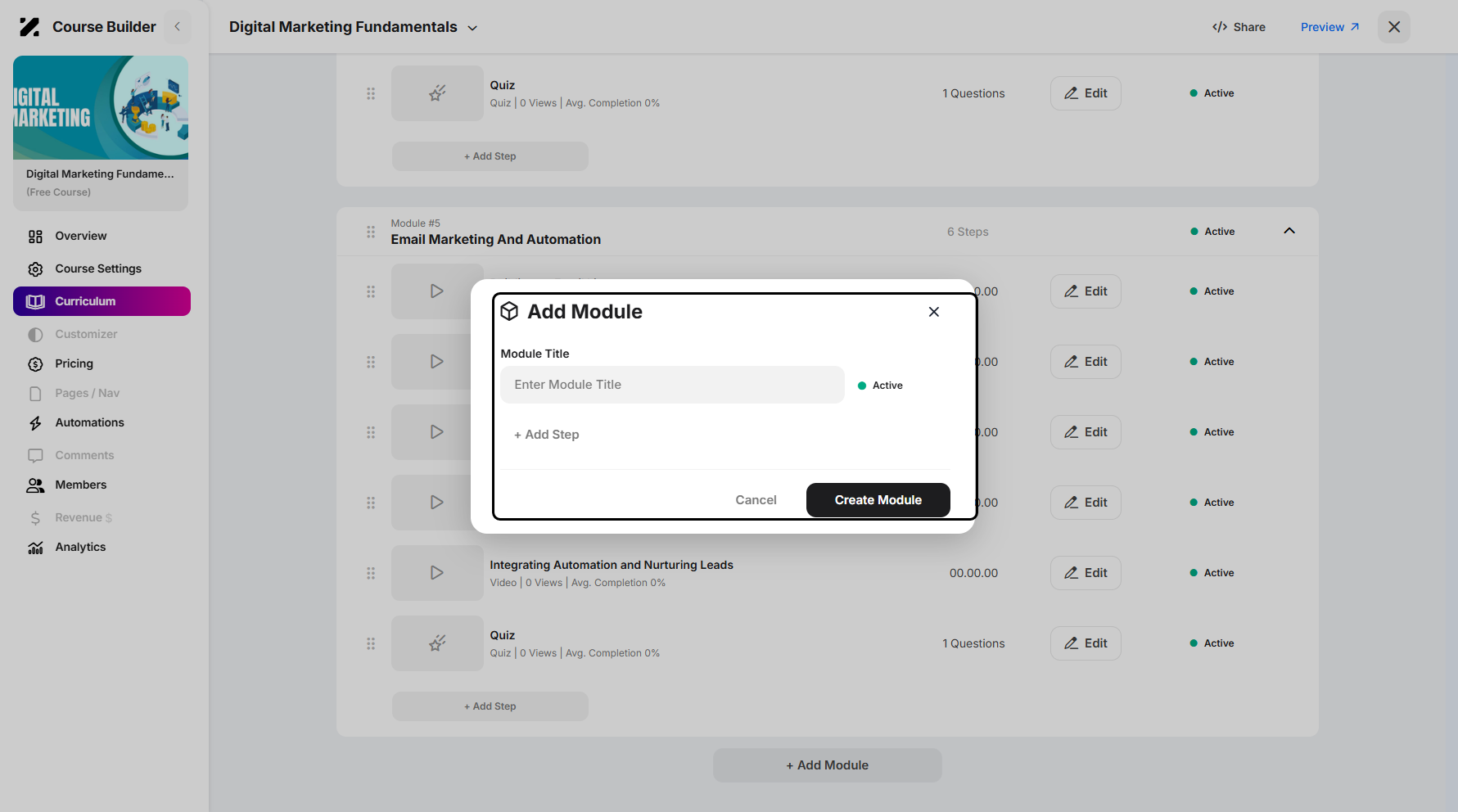Click drag handle of the top Quiz step

371,93
